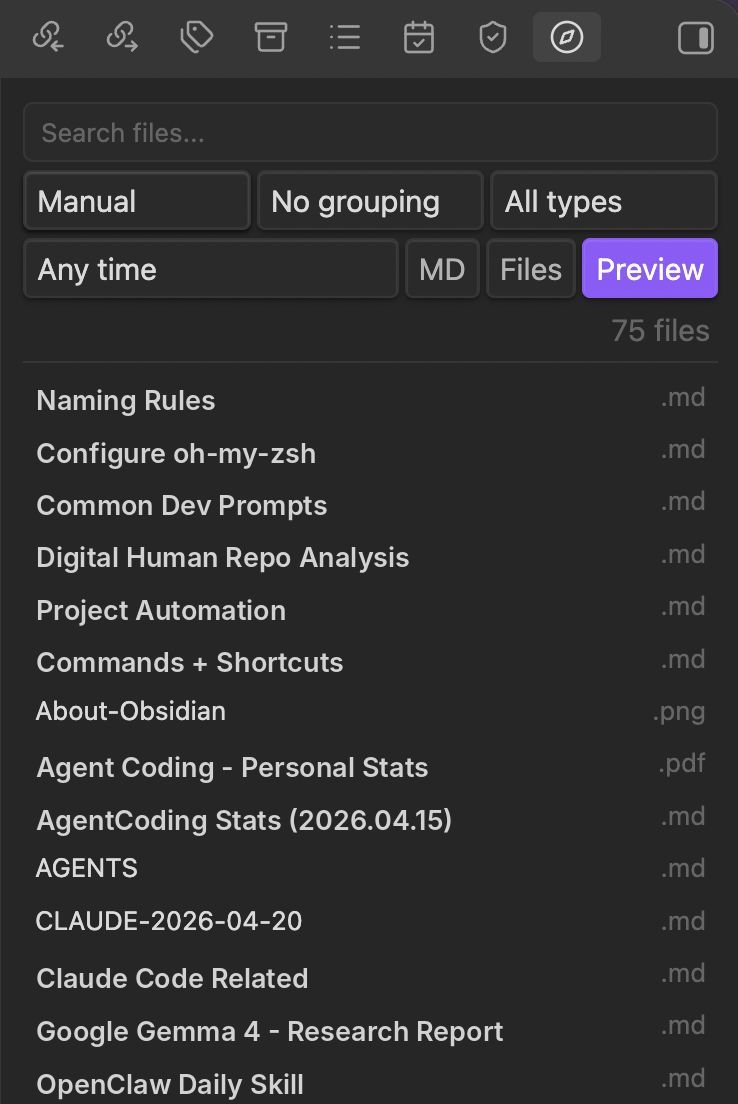Open the outgoing links pane icon
738x1104 pixels.
[x=123, y=37]
